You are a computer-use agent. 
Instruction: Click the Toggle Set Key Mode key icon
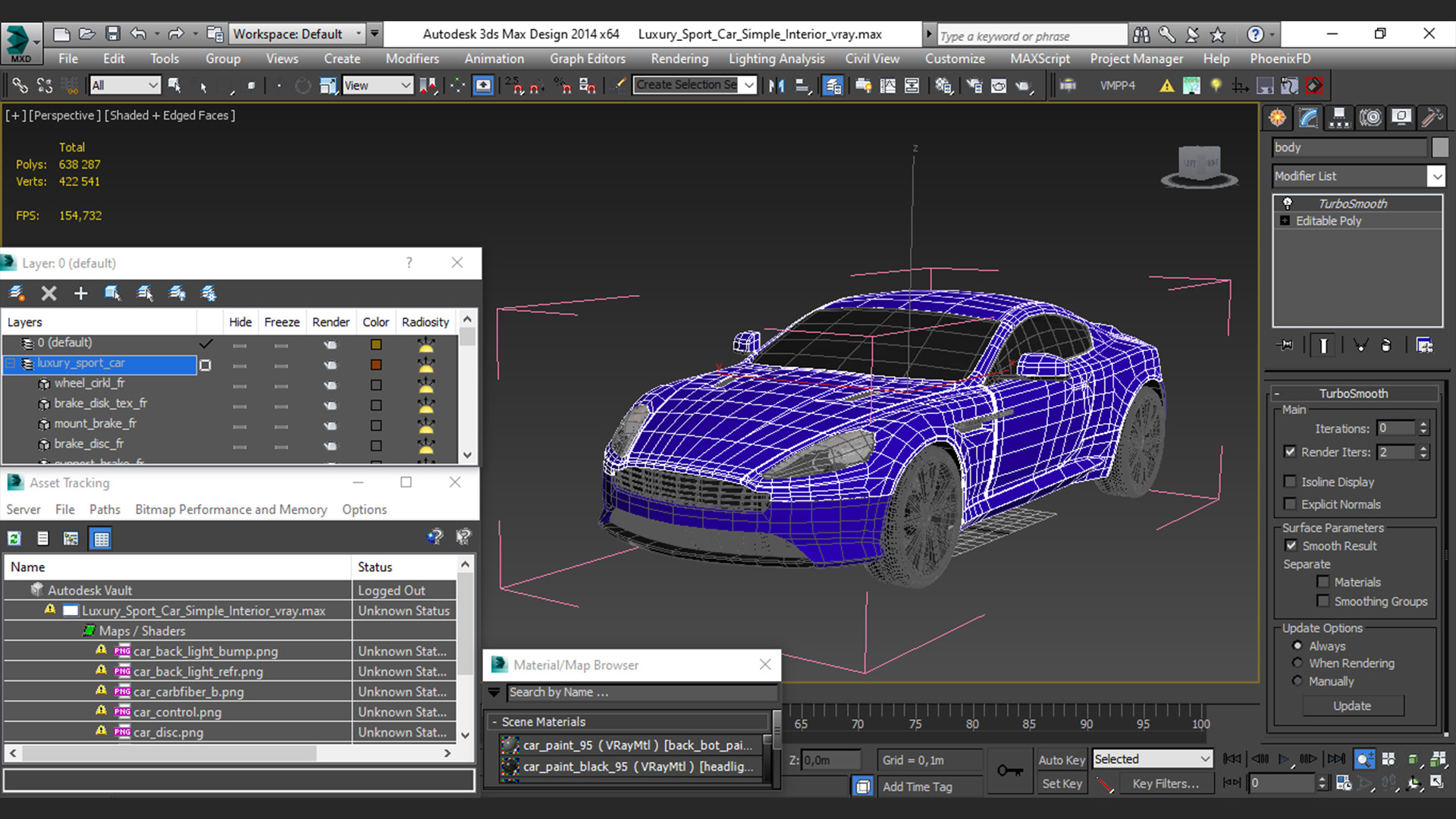(x=1009, y=771)
